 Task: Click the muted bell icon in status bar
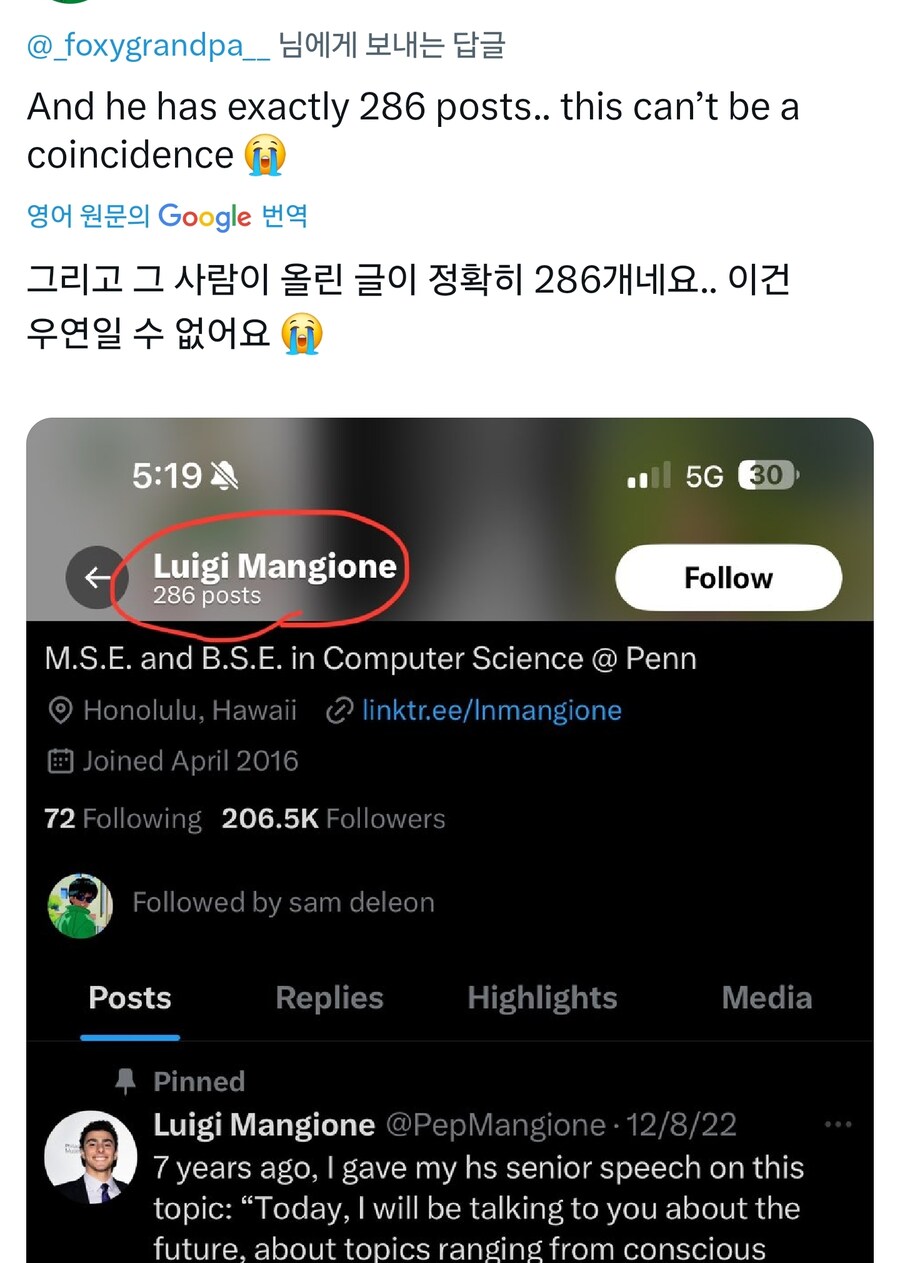[x=225, y=476]
